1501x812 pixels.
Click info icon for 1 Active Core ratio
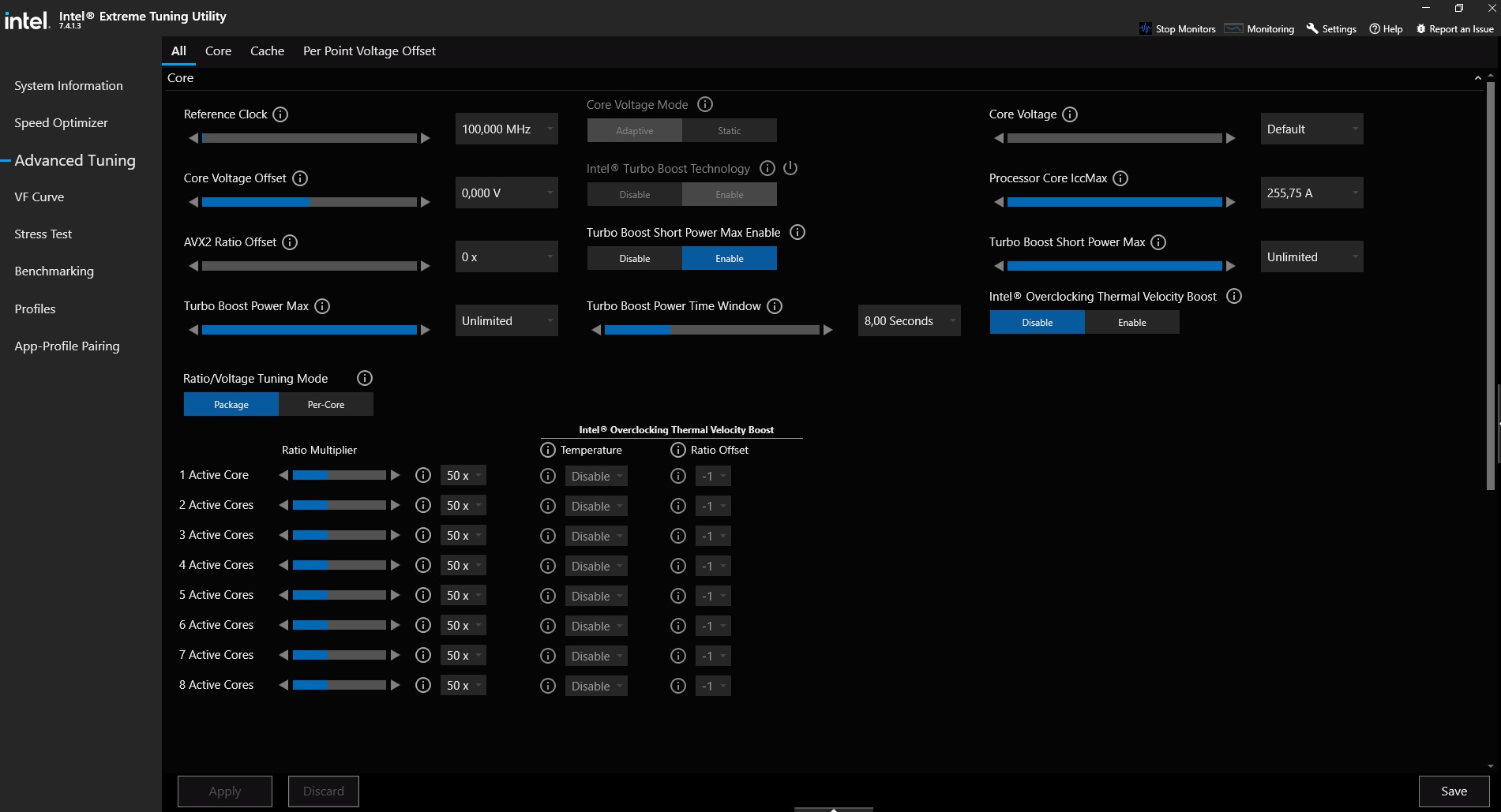(x=423, y=475)
